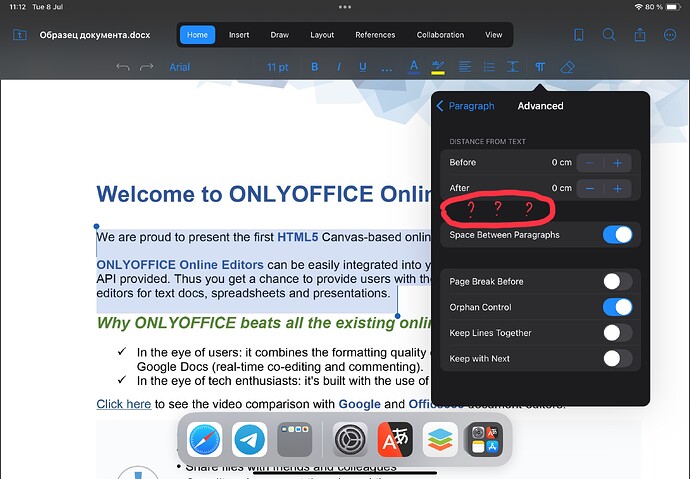This screenshot has width=690, height=479.
Task: Switch to the Insert tab
Action: 239,35
